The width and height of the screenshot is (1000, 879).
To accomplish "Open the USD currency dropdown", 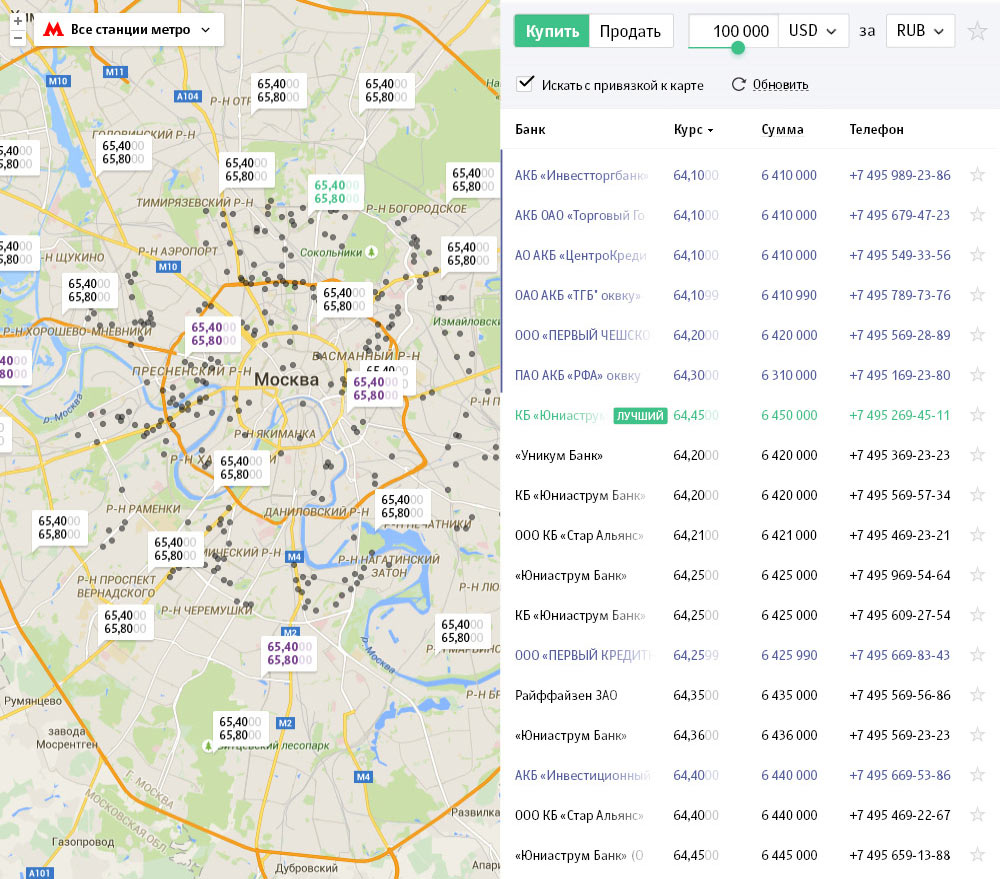I will [813, 31].
